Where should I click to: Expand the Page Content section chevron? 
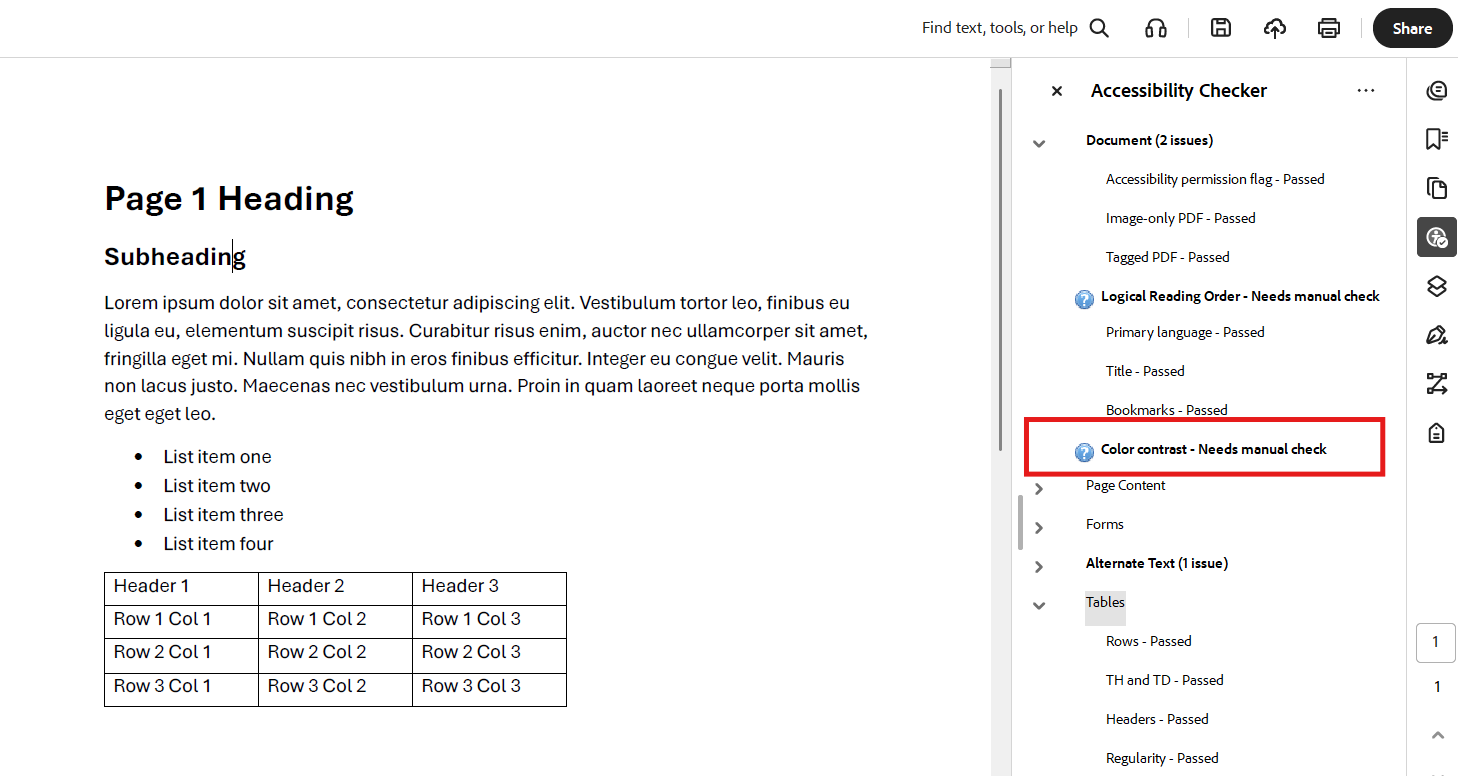click(1039, 488)
